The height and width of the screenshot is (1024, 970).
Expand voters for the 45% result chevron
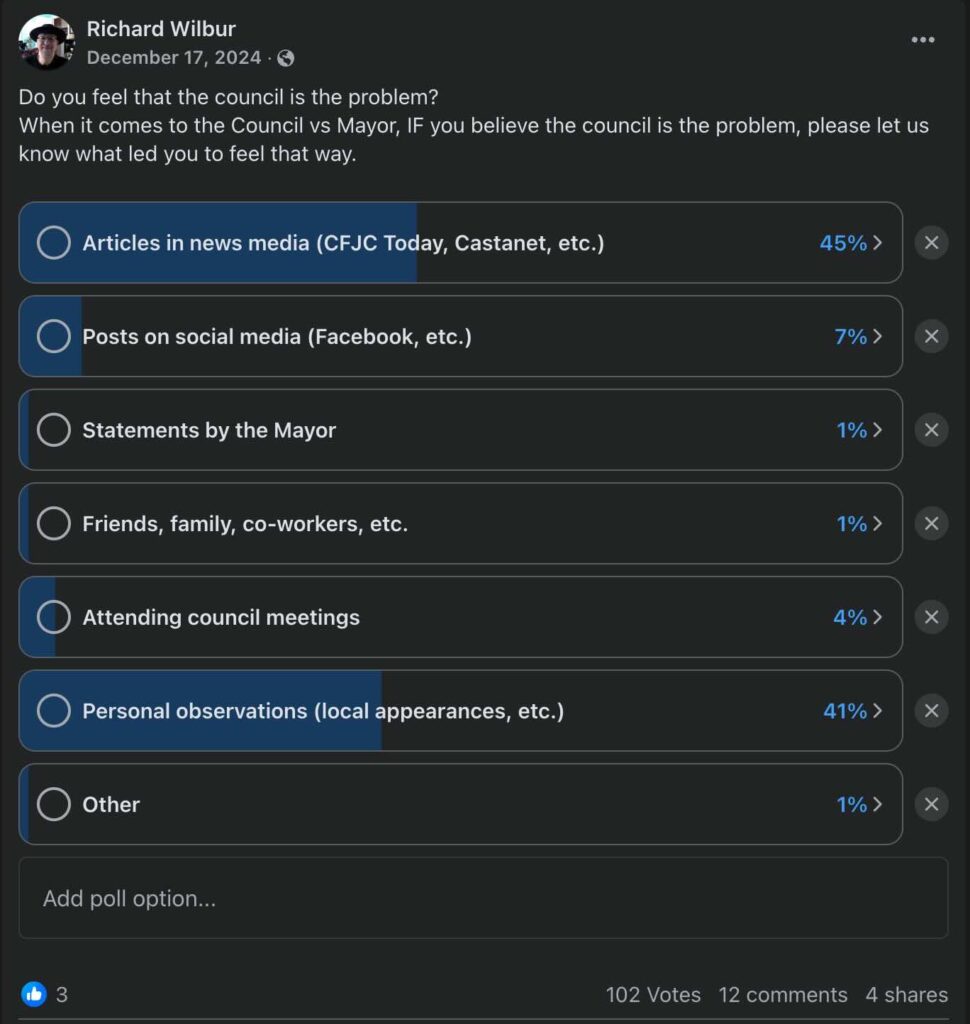coord(877,243)
